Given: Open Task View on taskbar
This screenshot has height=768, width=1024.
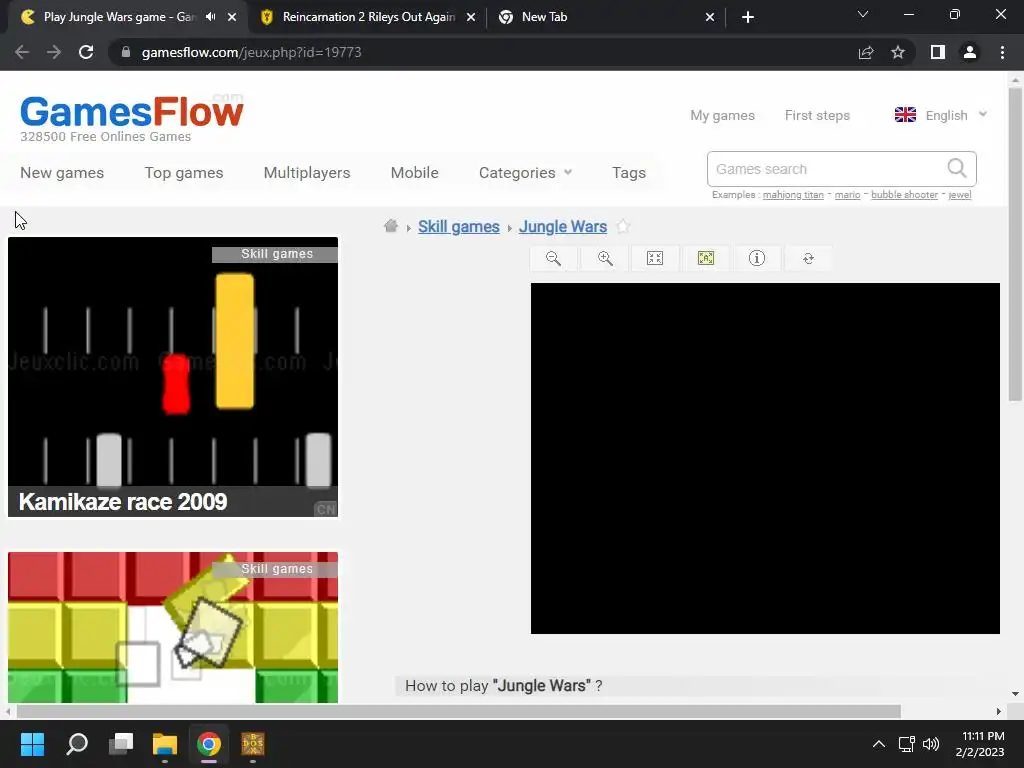Looking at the screenshot, I should point(121,744).
